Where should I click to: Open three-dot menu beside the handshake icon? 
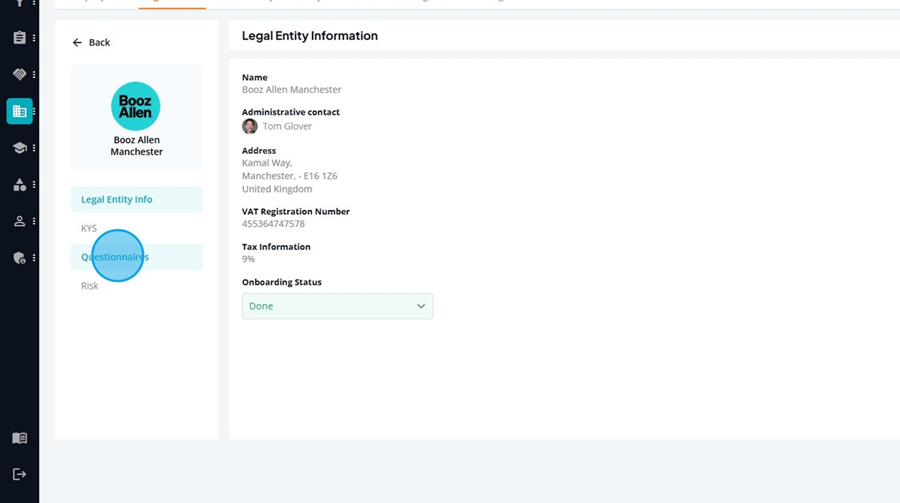point(34,74)
